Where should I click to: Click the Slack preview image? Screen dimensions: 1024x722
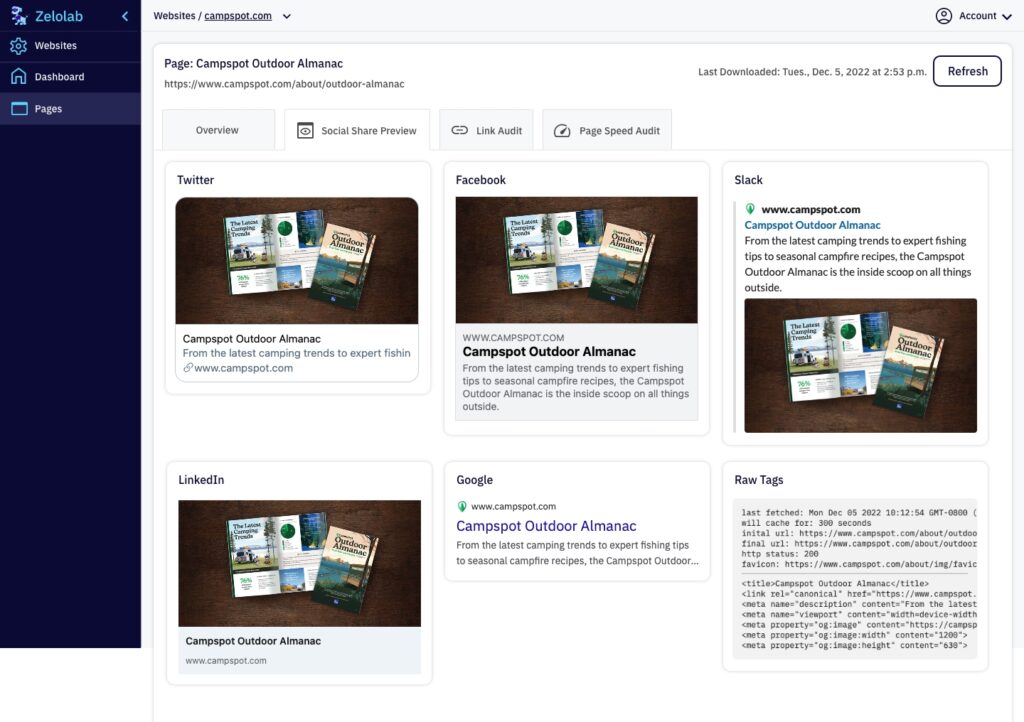tap(861, 366)
